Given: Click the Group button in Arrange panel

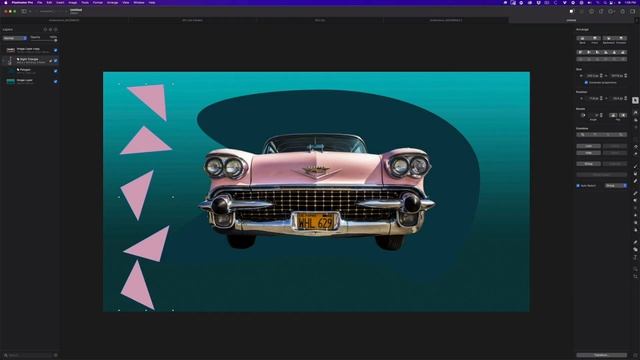Looking at the screenshot, I should (589, 164).
